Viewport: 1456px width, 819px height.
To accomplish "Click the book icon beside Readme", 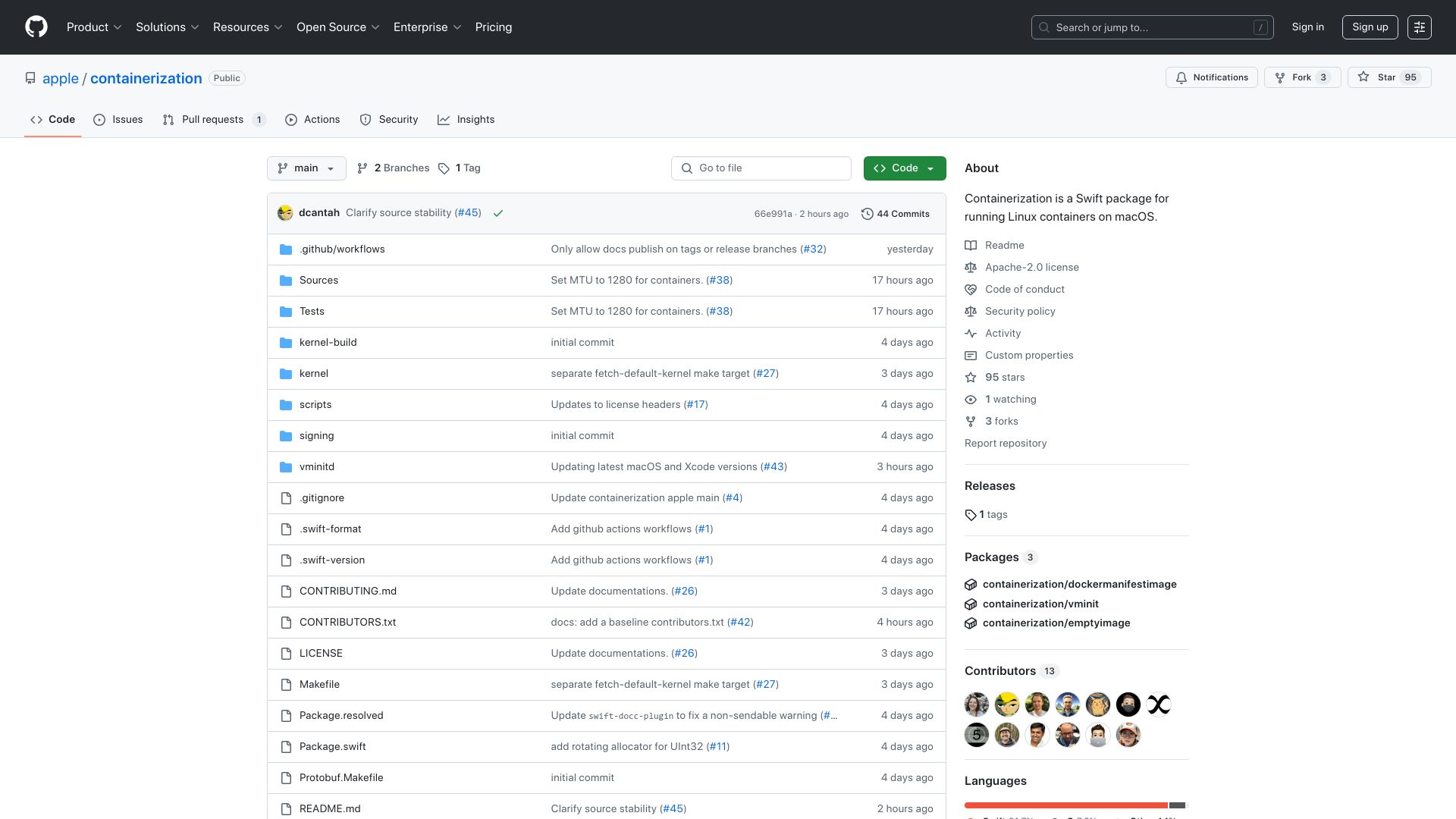I will pyautogui.click(x=971, y=246).
